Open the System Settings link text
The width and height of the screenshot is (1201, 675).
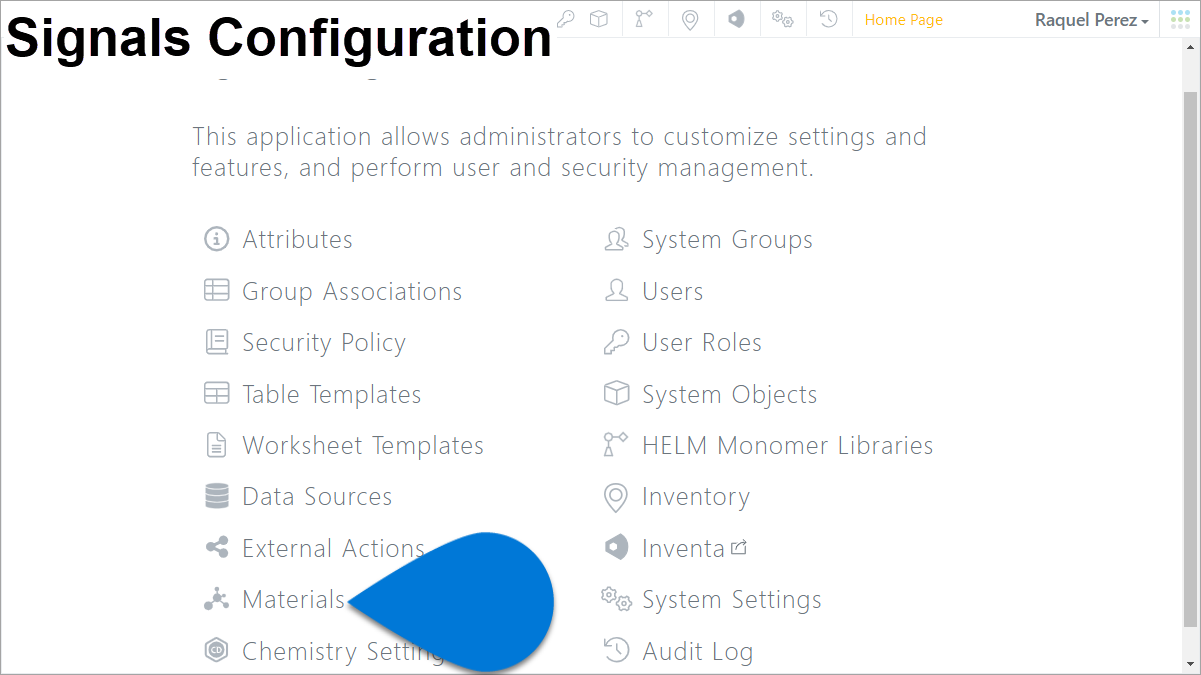coord(732,600)
